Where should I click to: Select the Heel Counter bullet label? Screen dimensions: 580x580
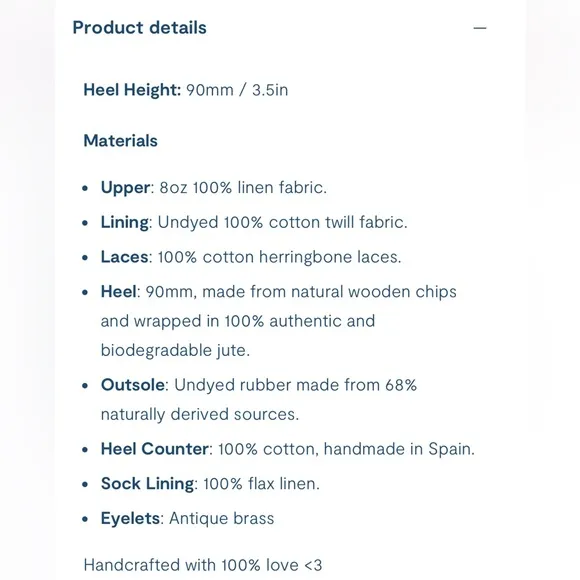155,449
